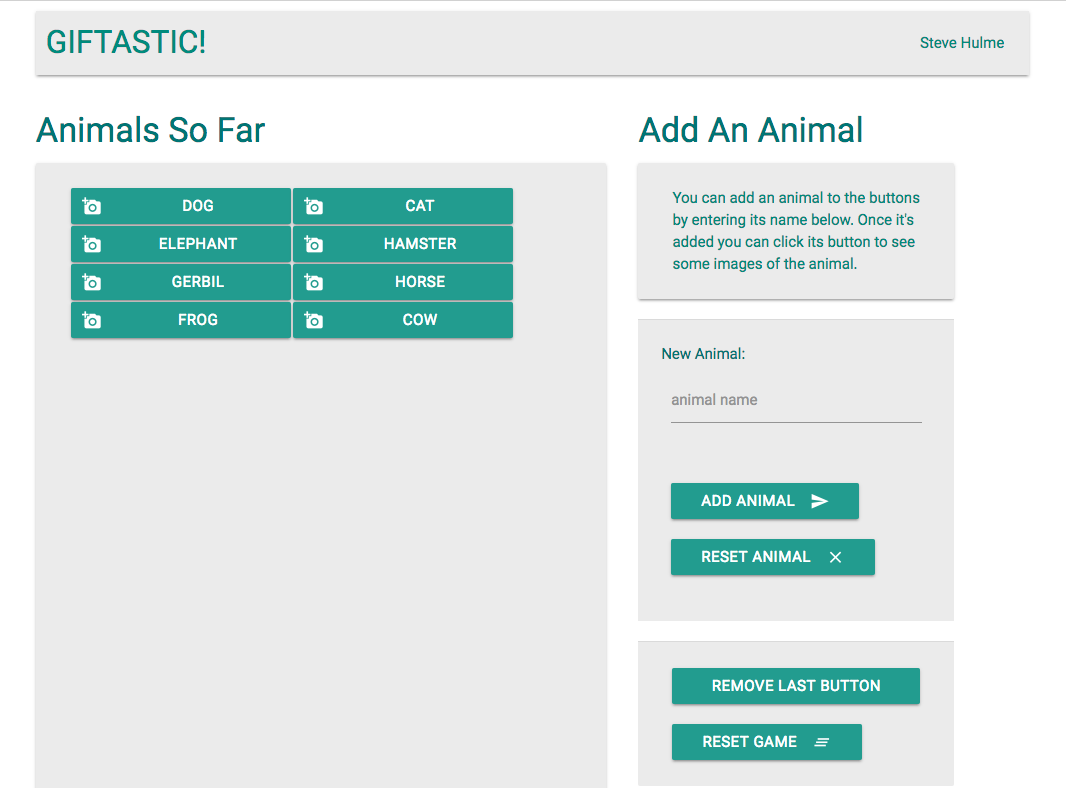Screen dimensions: 1066x788
Task: Click the camera icon on the Elephant button
Action: [x=92, y=244]
